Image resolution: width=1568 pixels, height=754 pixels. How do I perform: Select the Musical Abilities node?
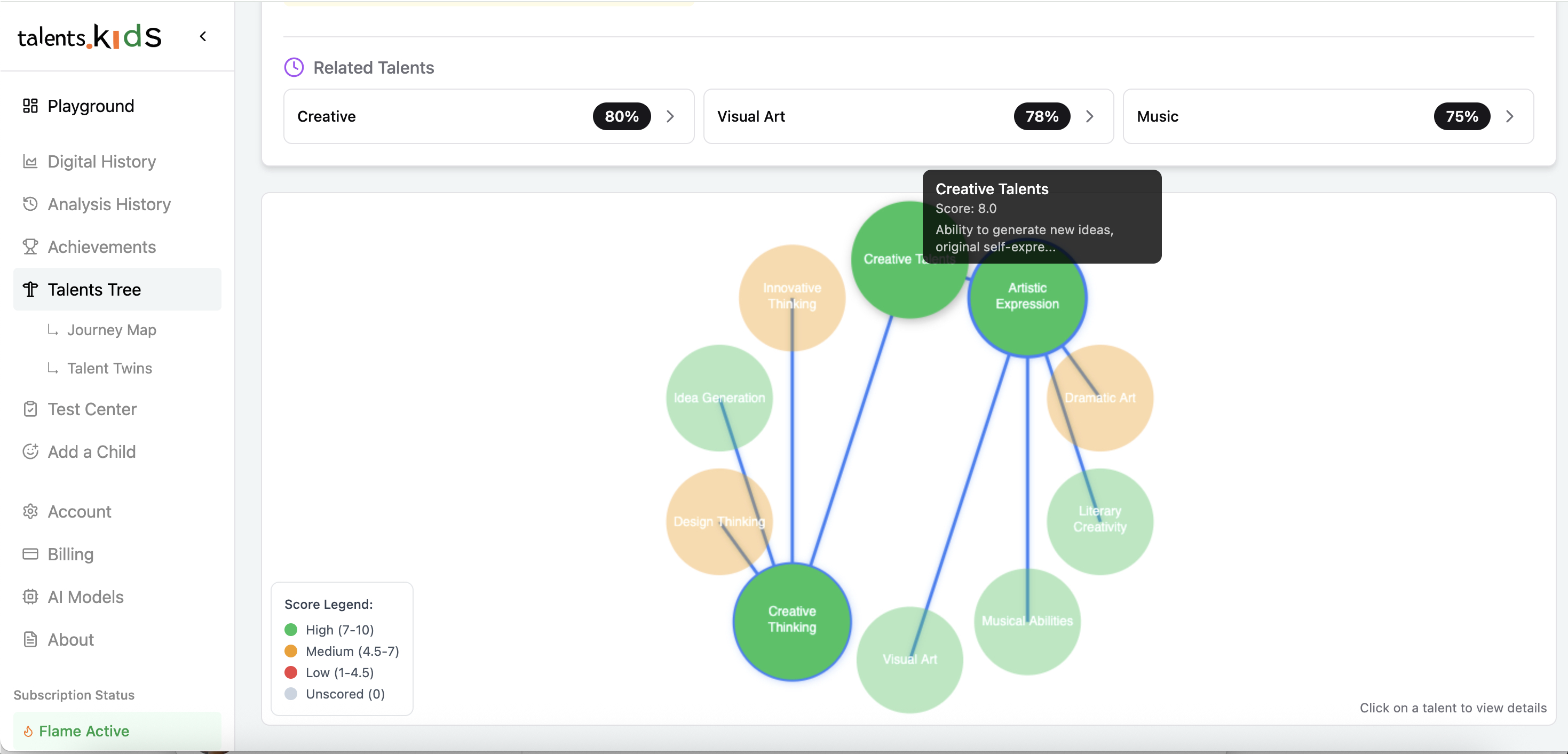point(1027,621)
